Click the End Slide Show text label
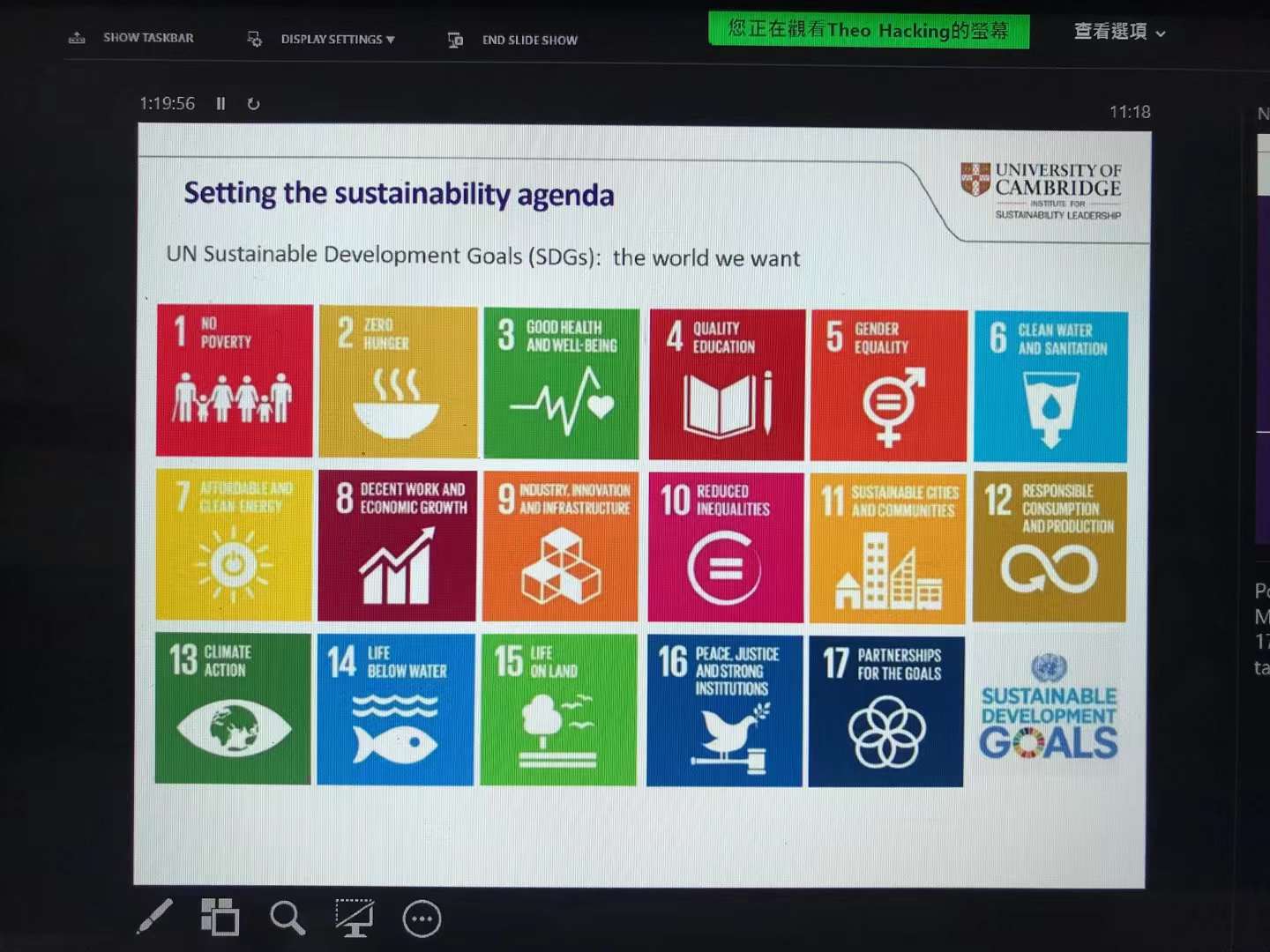Screen dimensions: 1270x952 529,40
